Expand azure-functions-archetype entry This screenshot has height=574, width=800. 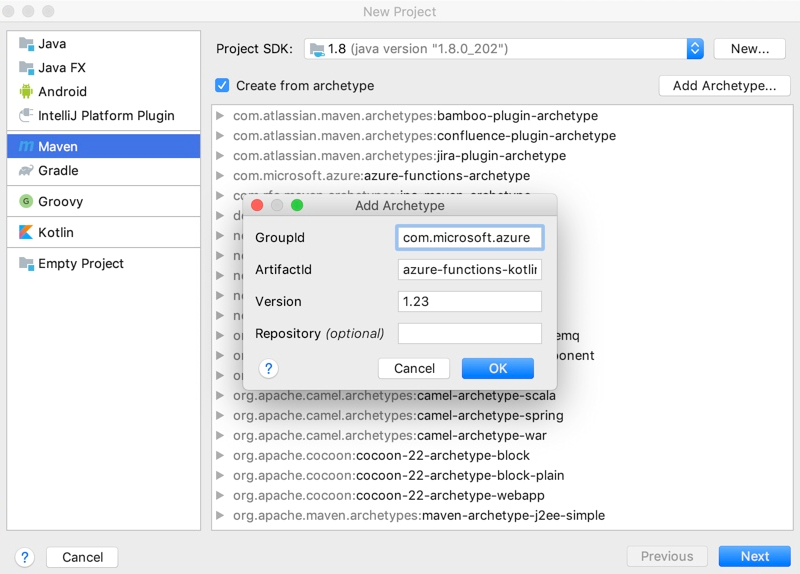(x=220, y=176)
